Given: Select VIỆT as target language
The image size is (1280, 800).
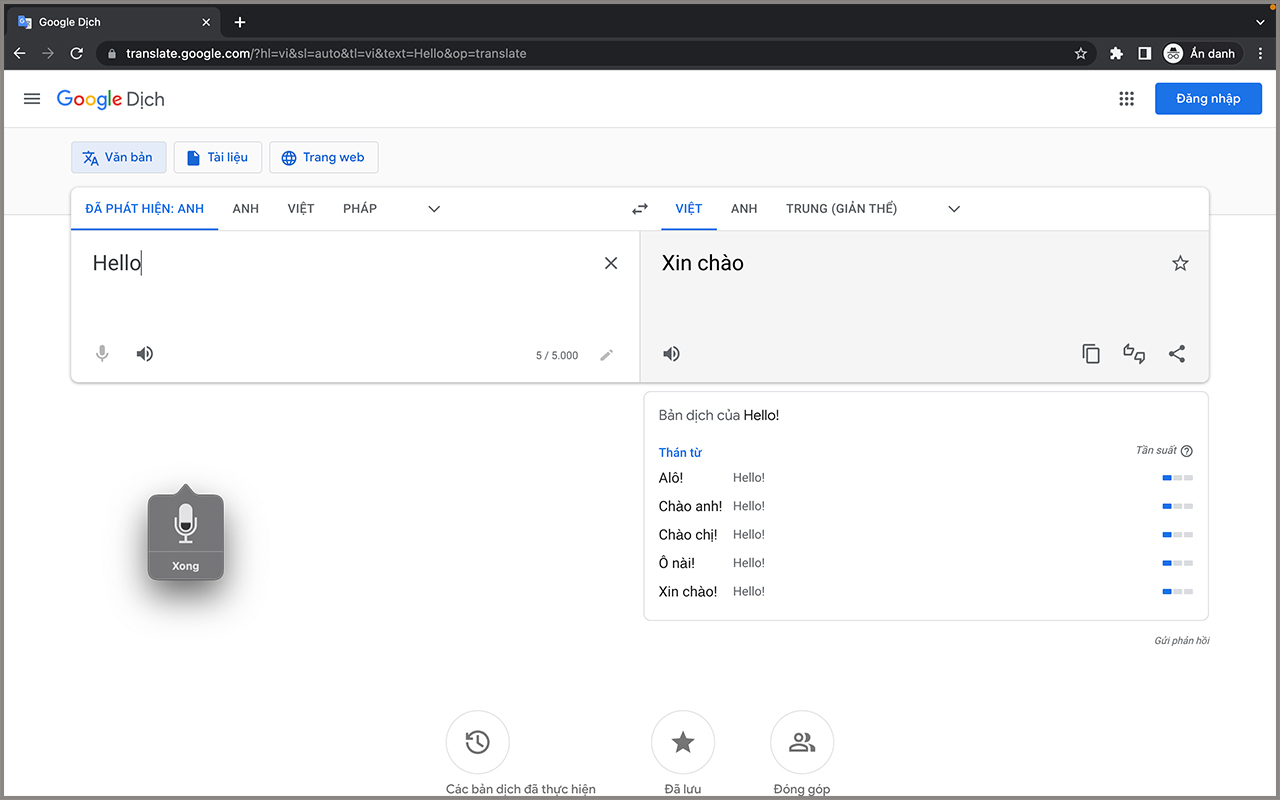Looking at the screenshot, I should coord(689,209).
